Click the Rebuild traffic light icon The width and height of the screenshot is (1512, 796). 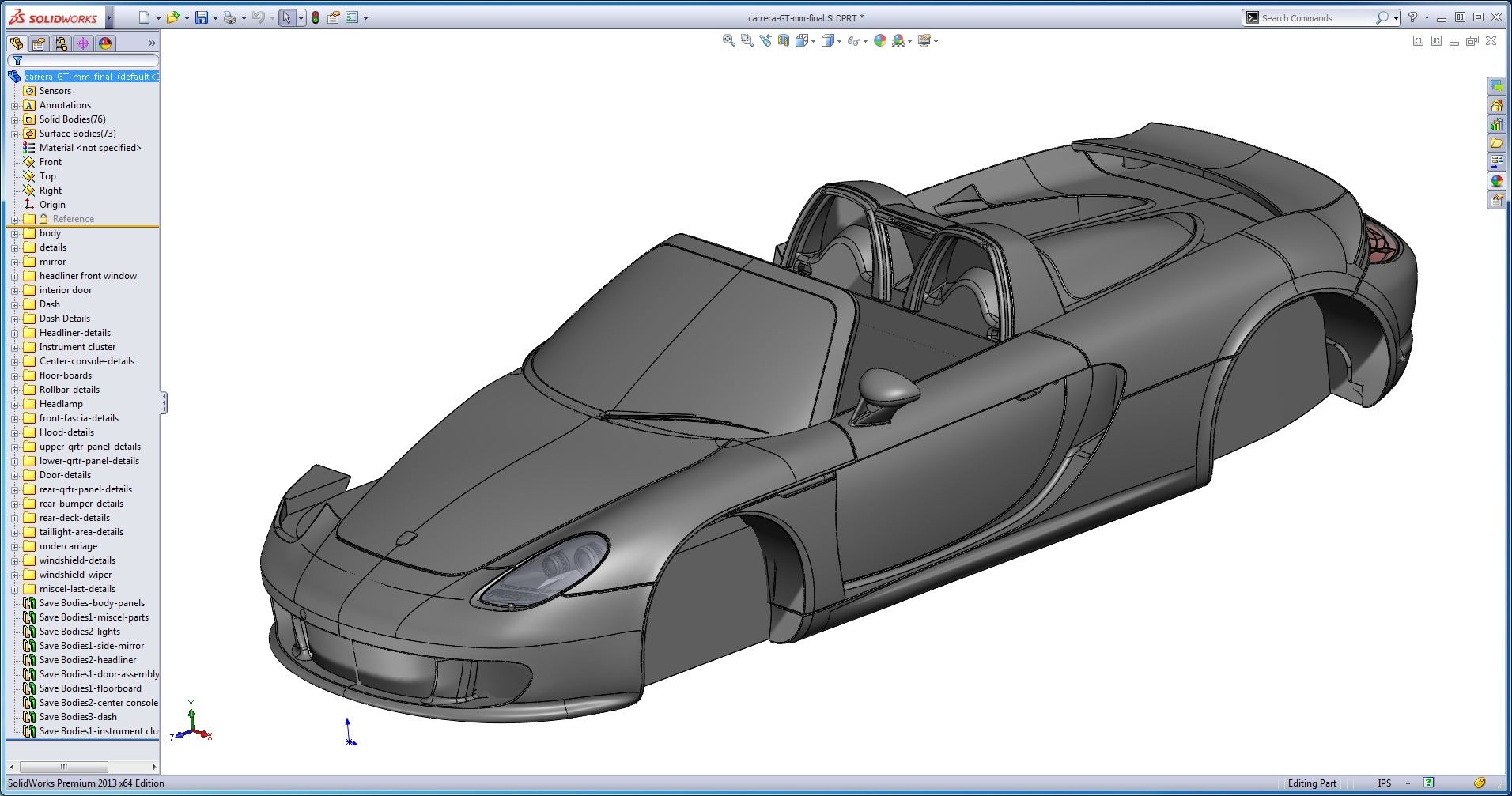(316, 17)
